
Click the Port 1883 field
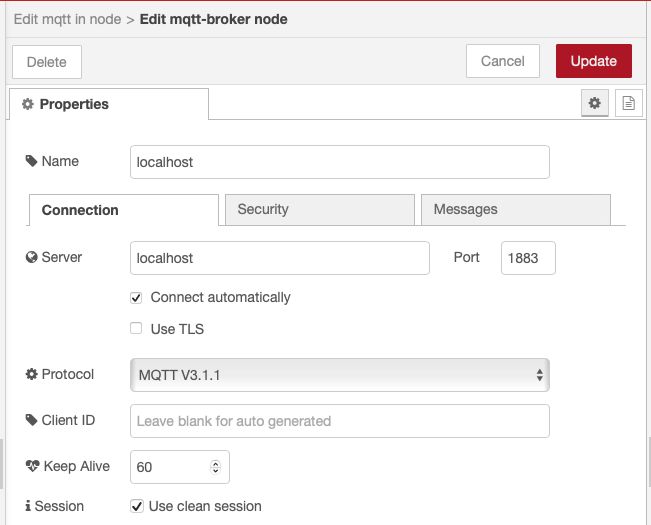(x=528, y=258)
